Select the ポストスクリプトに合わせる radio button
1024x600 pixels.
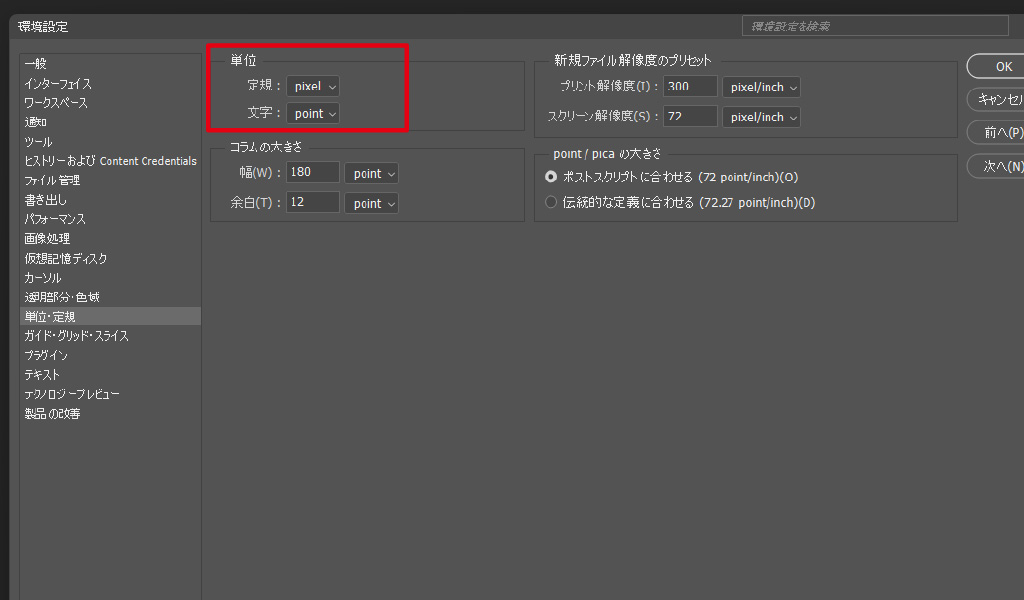551,177
